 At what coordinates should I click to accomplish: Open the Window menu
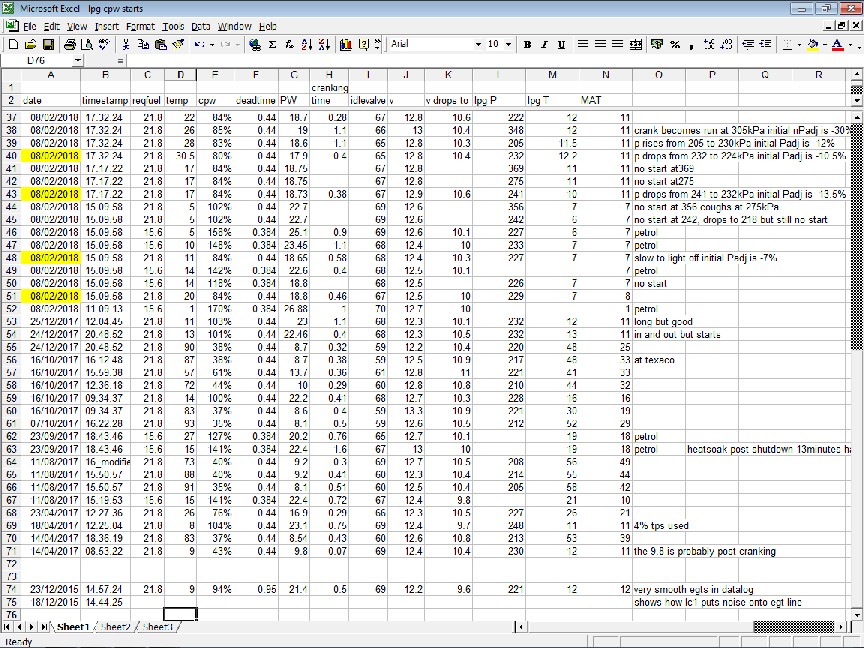234,26
